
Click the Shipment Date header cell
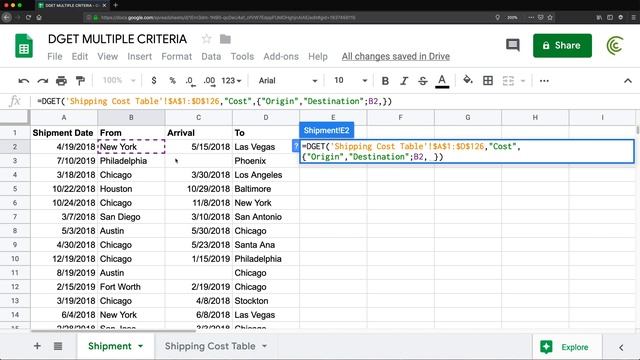(64, 133)
